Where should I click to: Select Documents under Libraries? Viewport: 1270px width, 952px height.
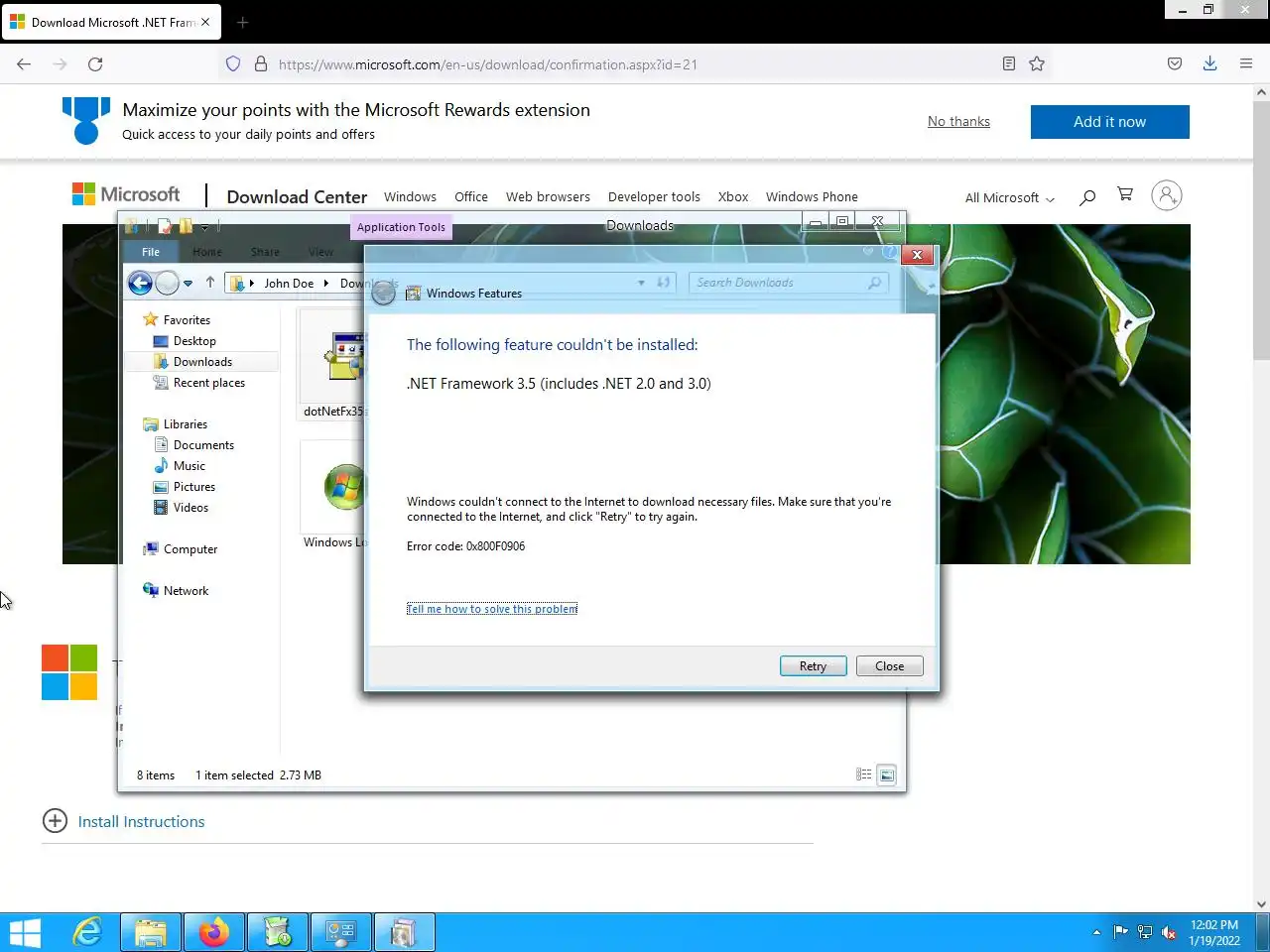tap(203, 445)
